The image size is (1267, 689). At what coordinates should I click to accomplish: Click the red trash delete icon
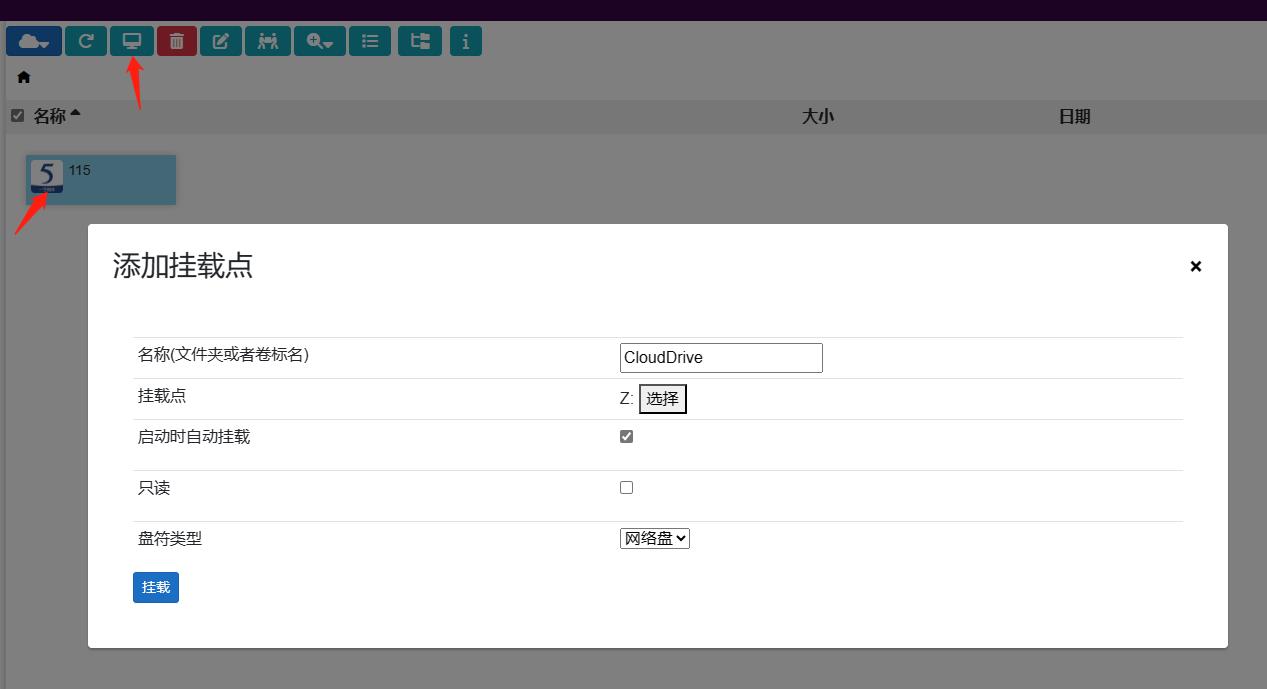coord(177,41)
